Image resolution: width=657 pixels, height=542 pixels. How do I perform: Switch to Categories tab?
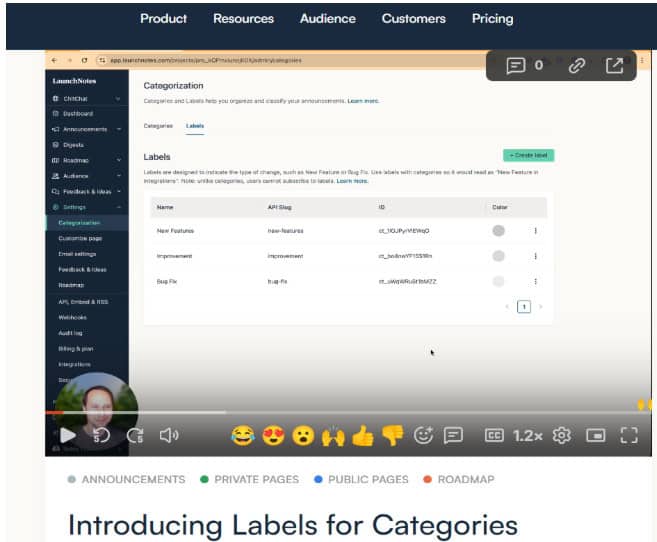tap(158, 126)
